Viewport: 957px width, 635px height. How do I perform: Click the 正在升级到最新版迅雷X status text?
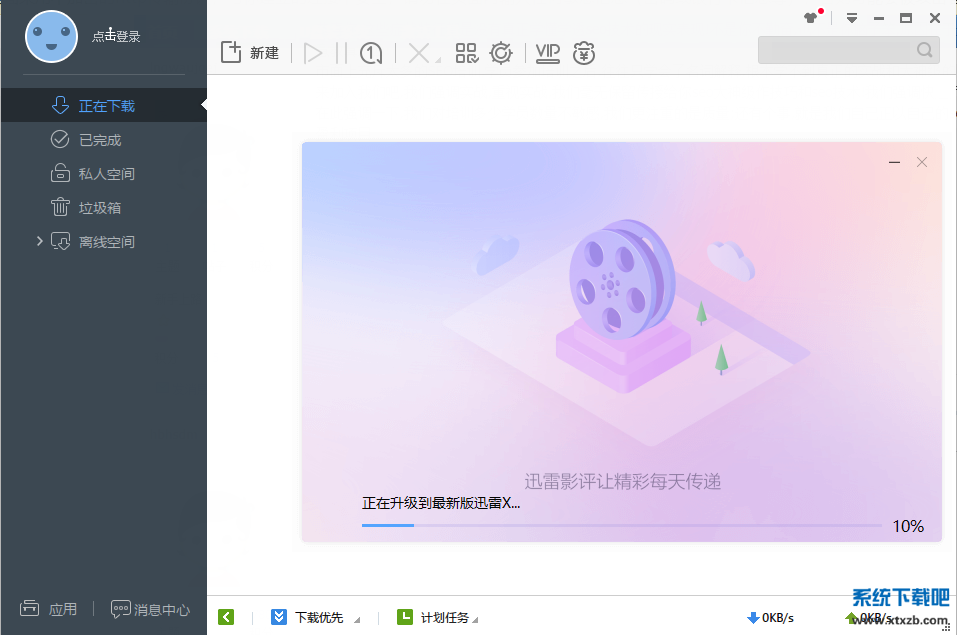441,503
